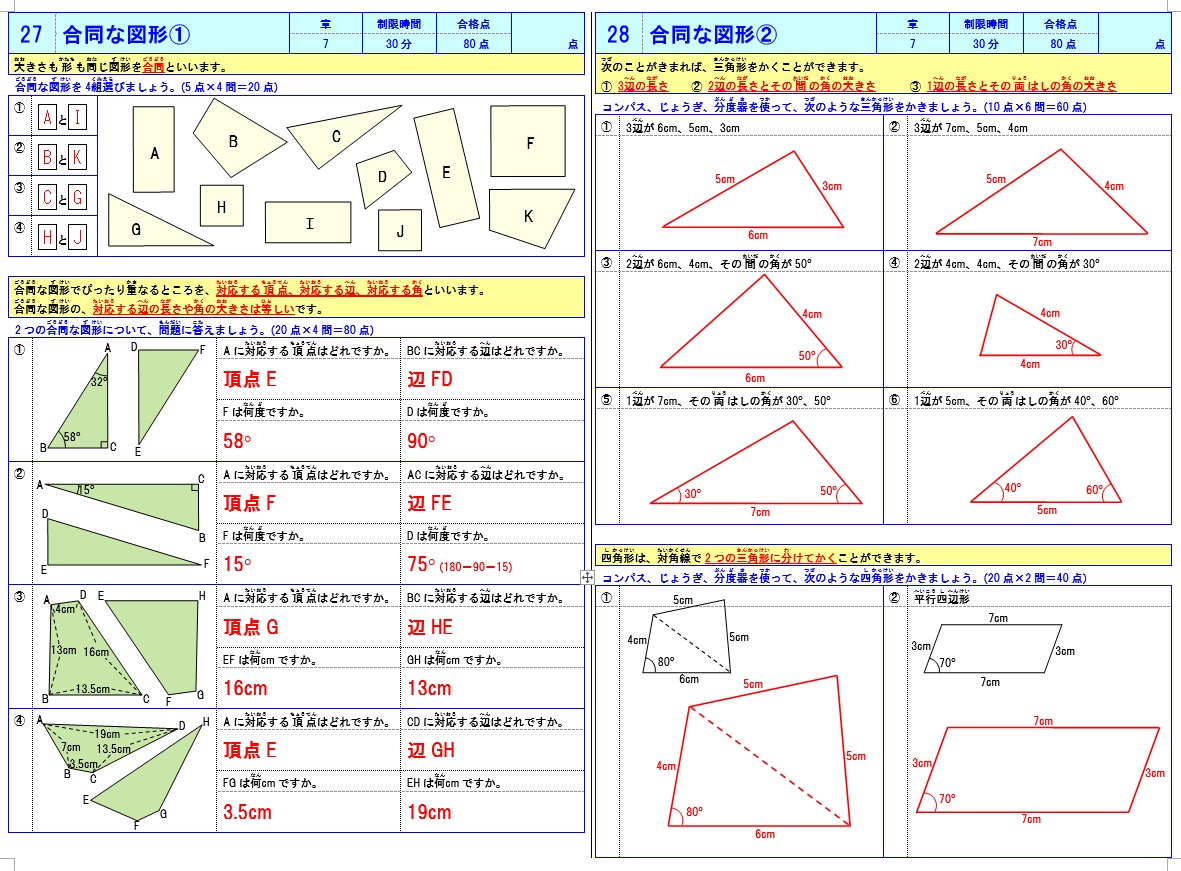Image resolution: width=1181 pixels, height=871 pixels.
Task: Select the worksheet number 28
Action: click(x=618, y=35)
